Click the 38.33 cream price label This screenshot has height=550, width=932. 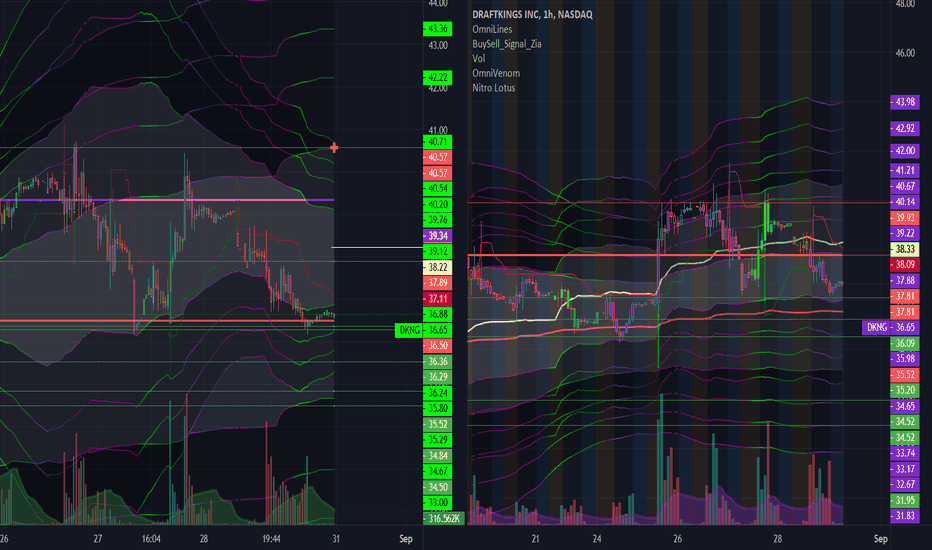click(x=905, y=249)
